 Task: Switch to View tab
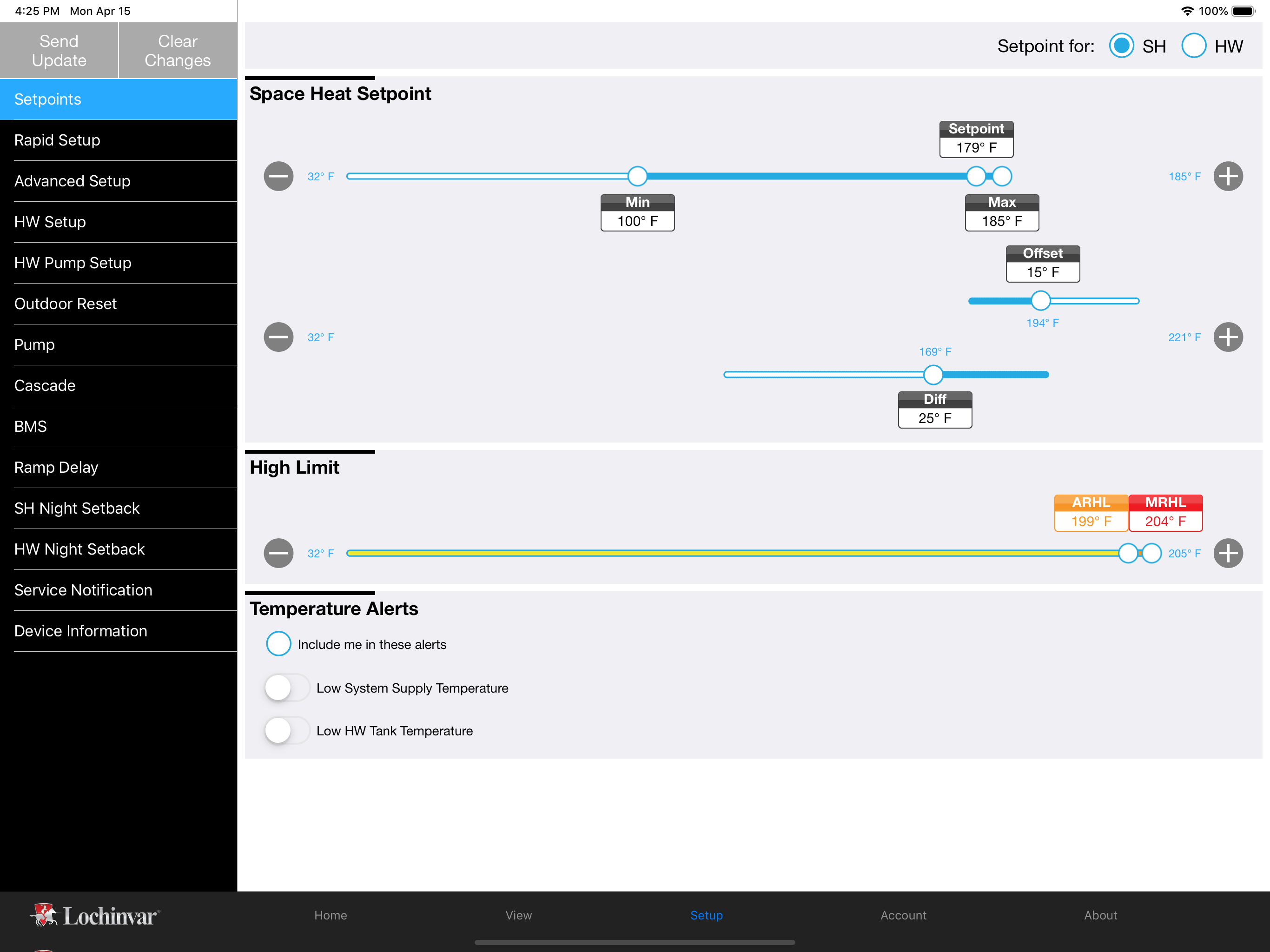click(x=518, y=915)
